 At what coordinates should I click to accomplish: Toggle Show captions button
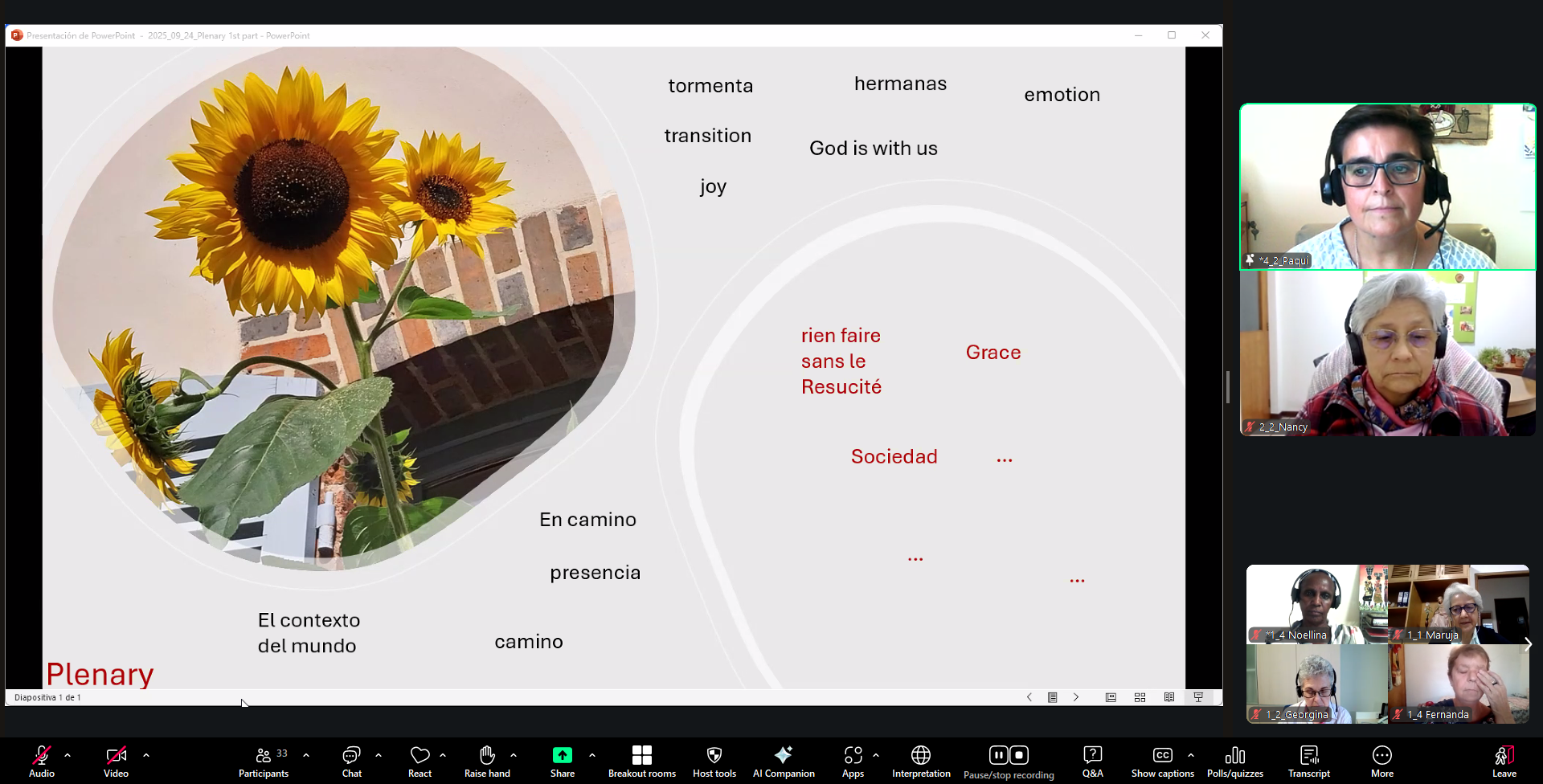click(x=1162, y=761)
